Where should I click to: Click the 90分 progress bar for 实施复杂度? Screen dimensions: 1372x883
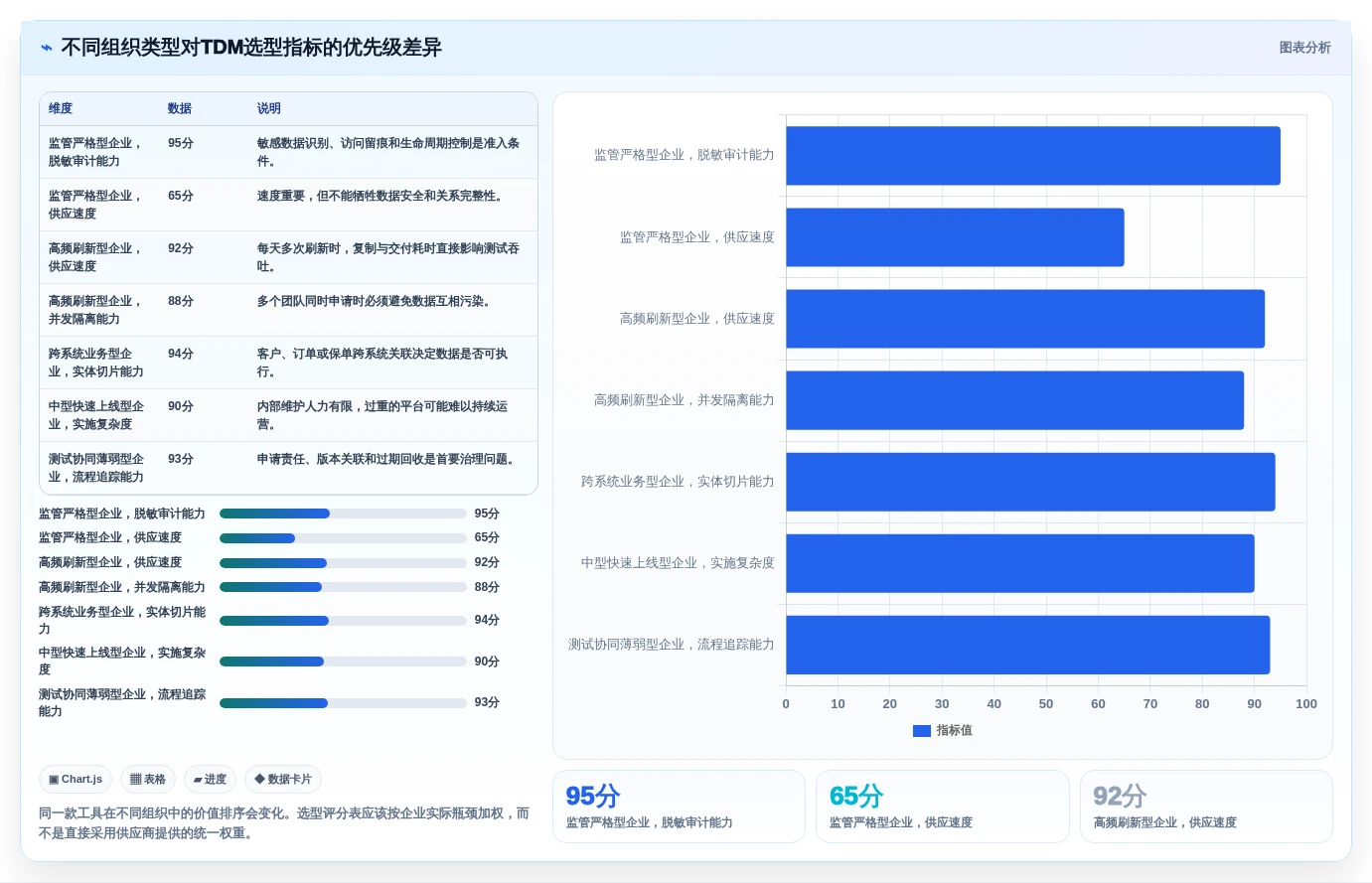click(x=343, y=662)
